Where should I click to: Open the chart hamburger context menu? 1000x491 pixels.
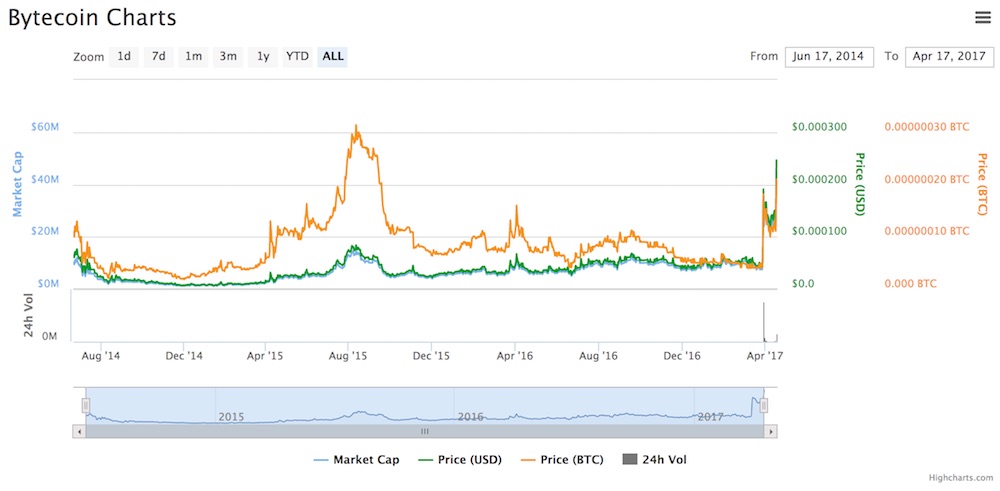click(983, 18)
